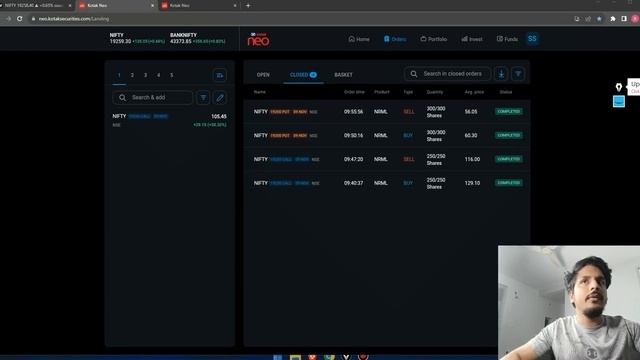
Task: Click the COMPLETED badge on the 116.00 order
Action: point(509,159)
